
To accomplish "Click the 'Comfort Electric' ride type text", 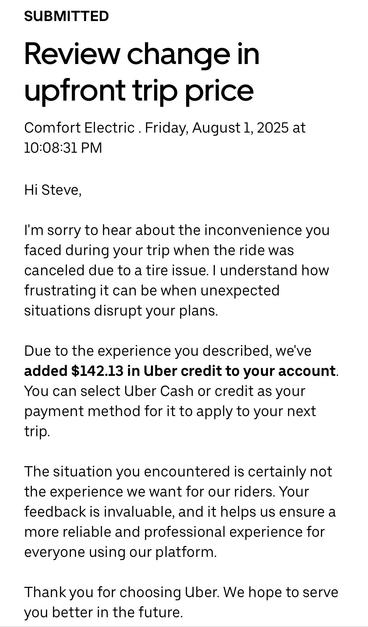I will tap(79, 128).
